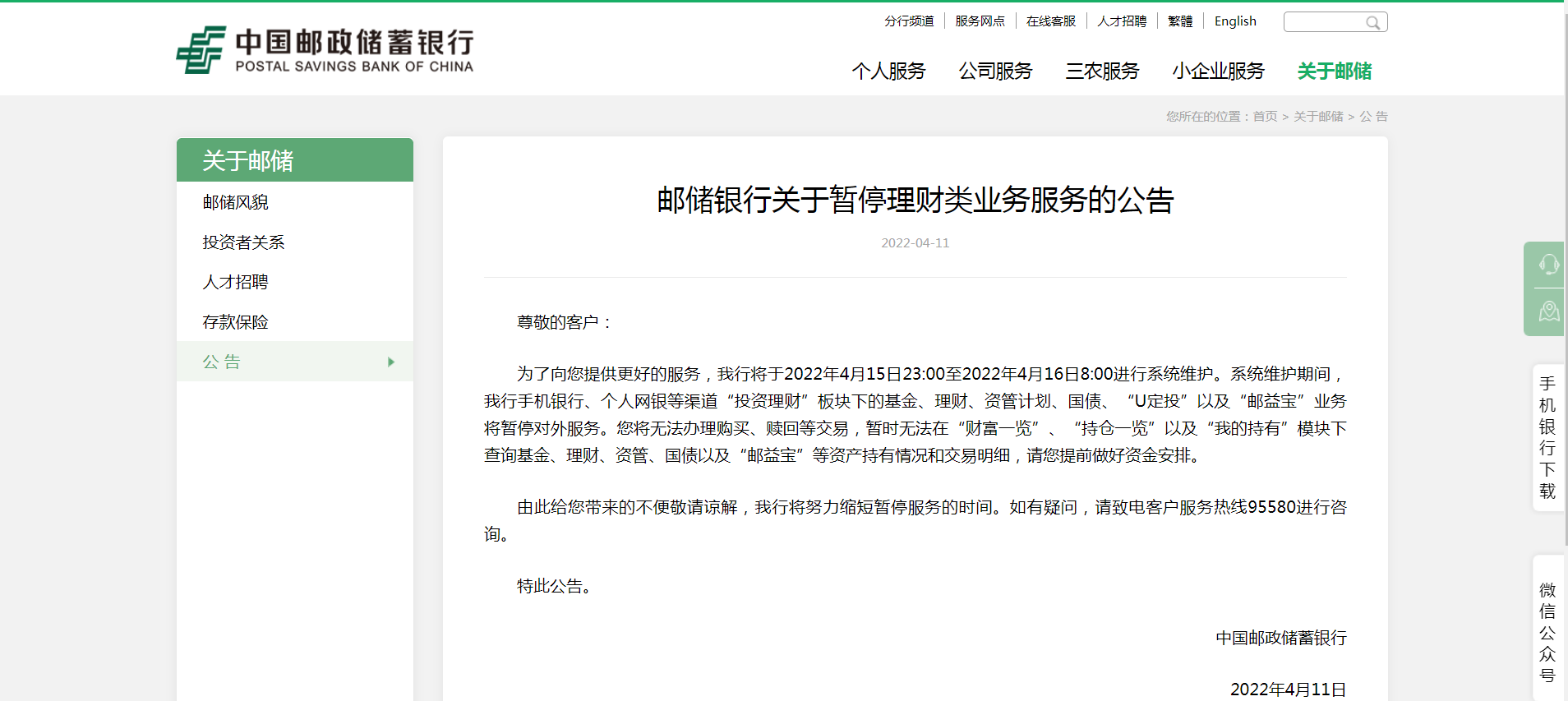This screenshot has height=701, width=1568.
Task: Open 关于邮储 navigation menu
Action: click(1335, 71)
